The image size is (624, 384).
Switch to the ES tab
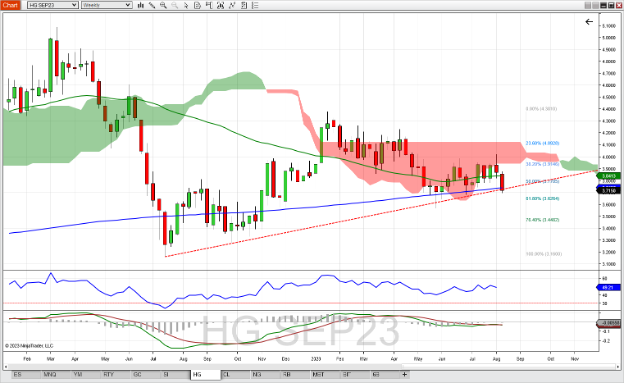tap(26, 374)
